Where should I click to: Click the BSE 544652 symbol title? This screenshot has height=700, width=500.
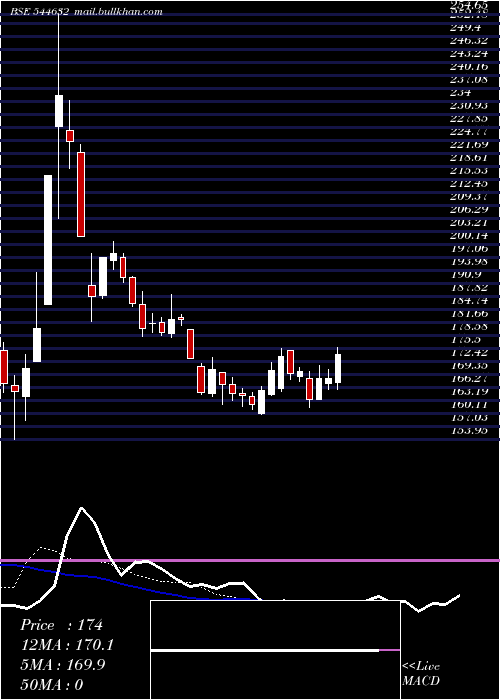(x=40, y=12)
